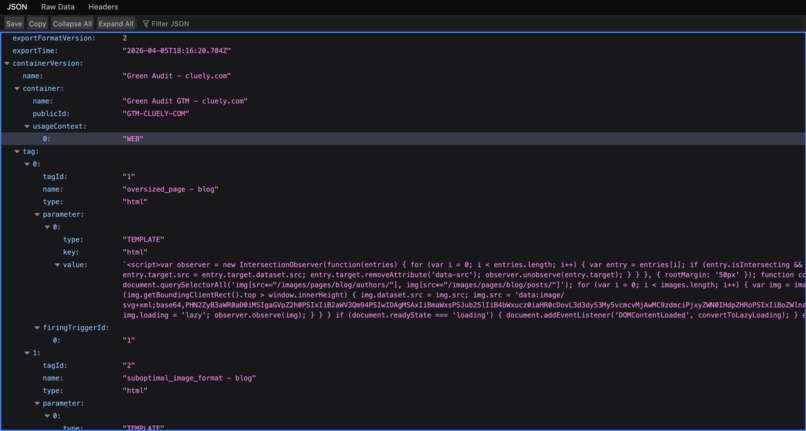806x431 pixels.
Task: Select the tagId key above "oversized_page – blog"
Action: [x=55, y=176]
